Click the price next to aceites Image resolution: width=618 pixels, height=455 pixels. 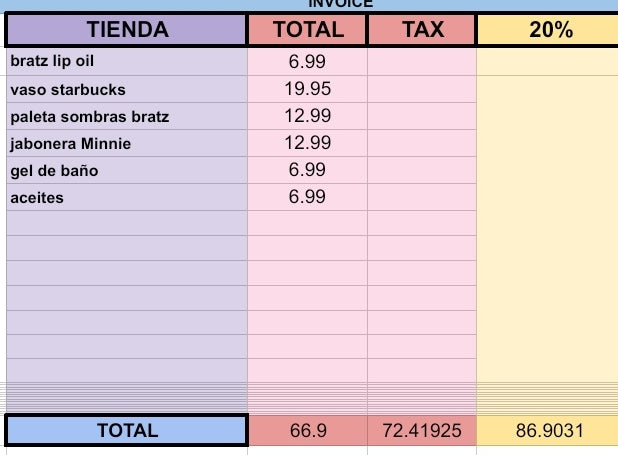click(x=307, y=198)
